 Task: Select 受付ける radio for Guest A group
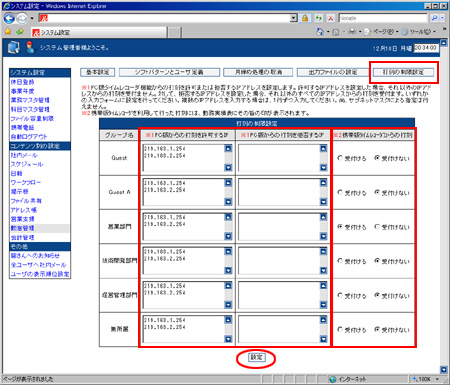340,192
